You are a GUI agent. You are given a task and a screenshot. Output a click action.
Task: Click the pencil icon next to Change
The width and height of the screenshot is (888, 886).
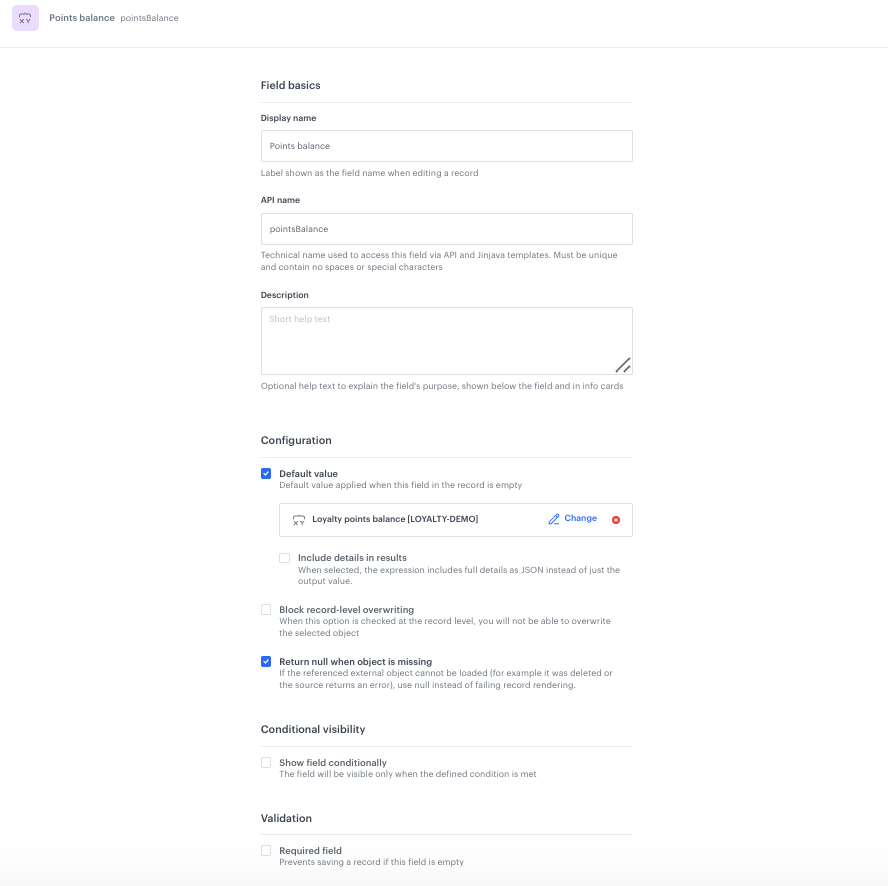(554, 519)
